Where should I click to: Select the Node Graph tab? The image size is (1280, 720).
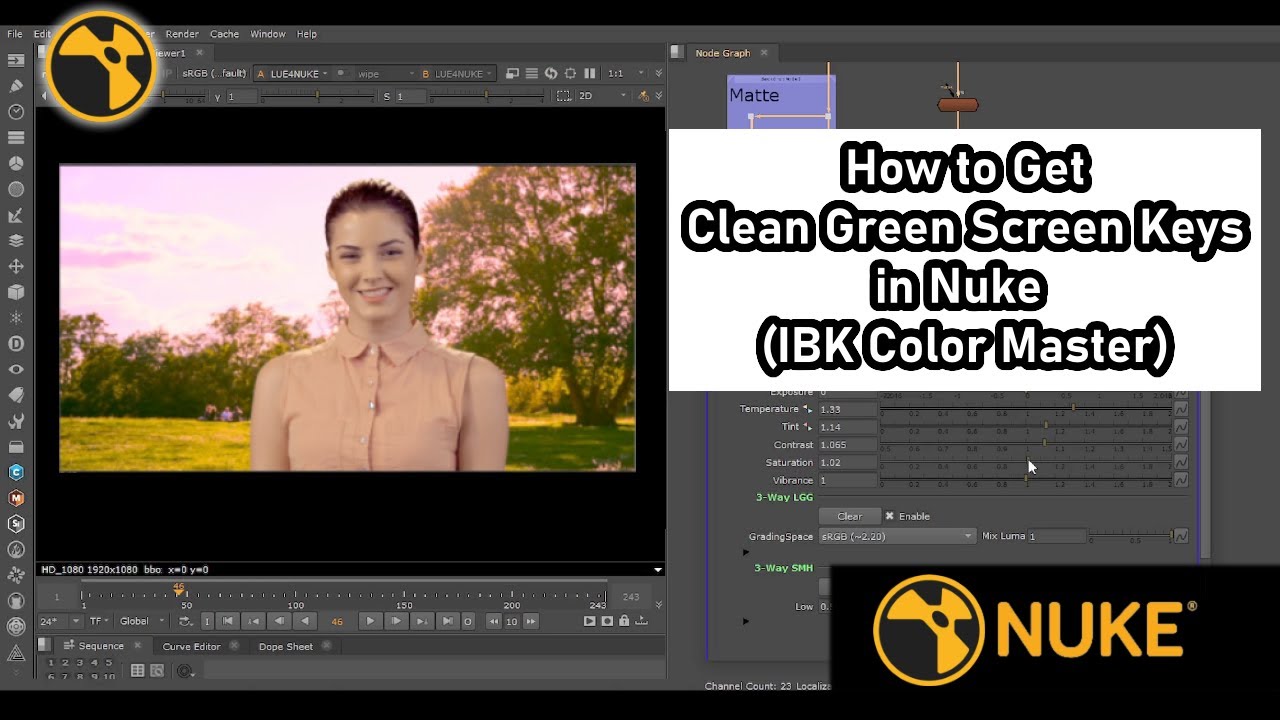722,53
